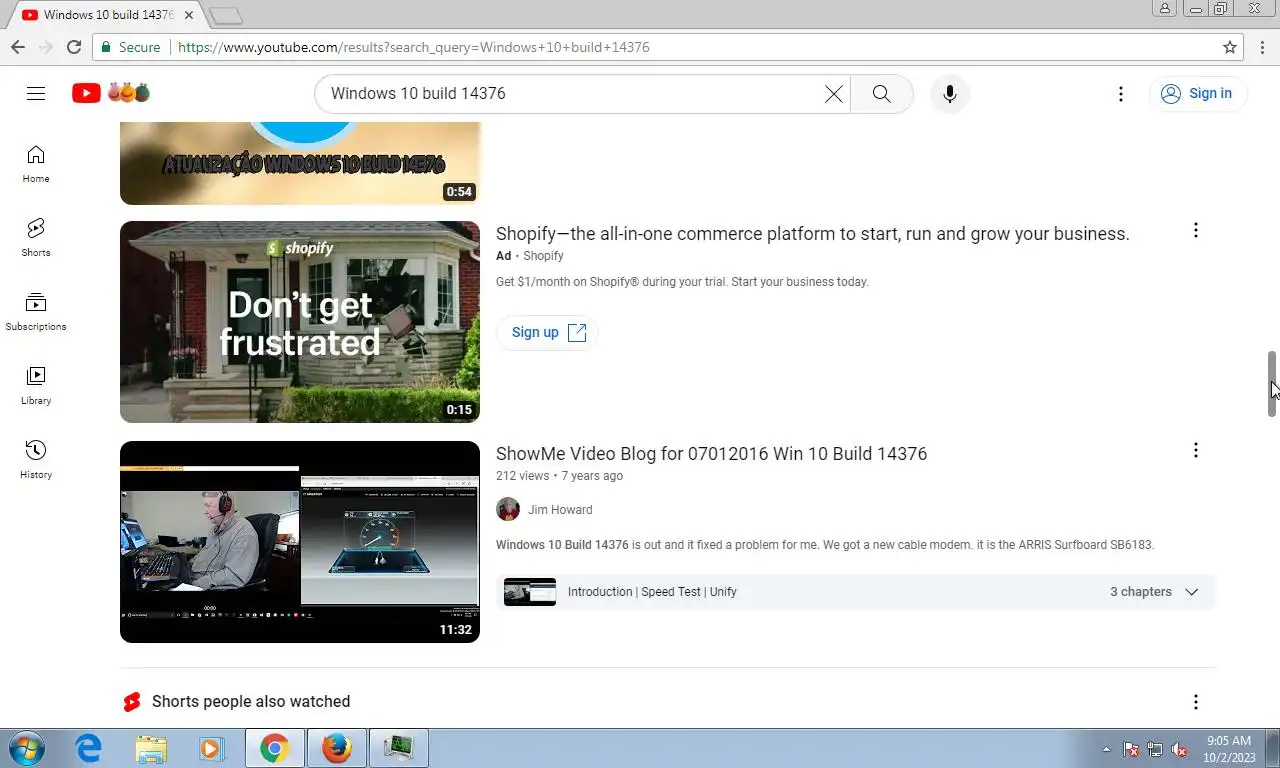View site info via Secure padlock
The height and width of the screenshot is (768, 1280).
pos(131,47)
